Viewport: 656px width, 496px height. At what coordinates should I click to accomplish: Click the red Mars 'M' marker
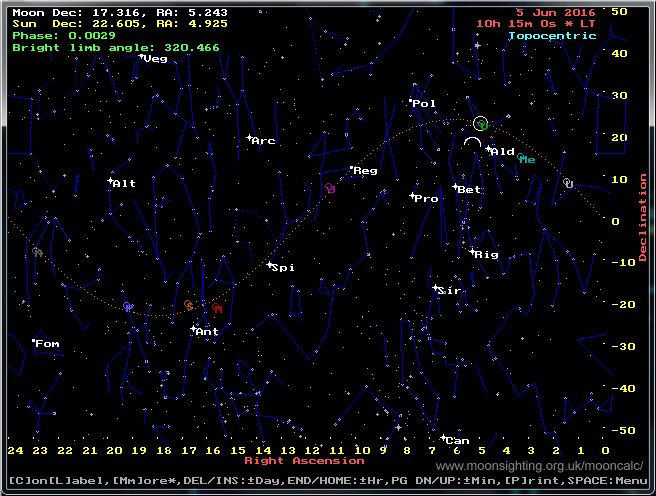(217, 309)
